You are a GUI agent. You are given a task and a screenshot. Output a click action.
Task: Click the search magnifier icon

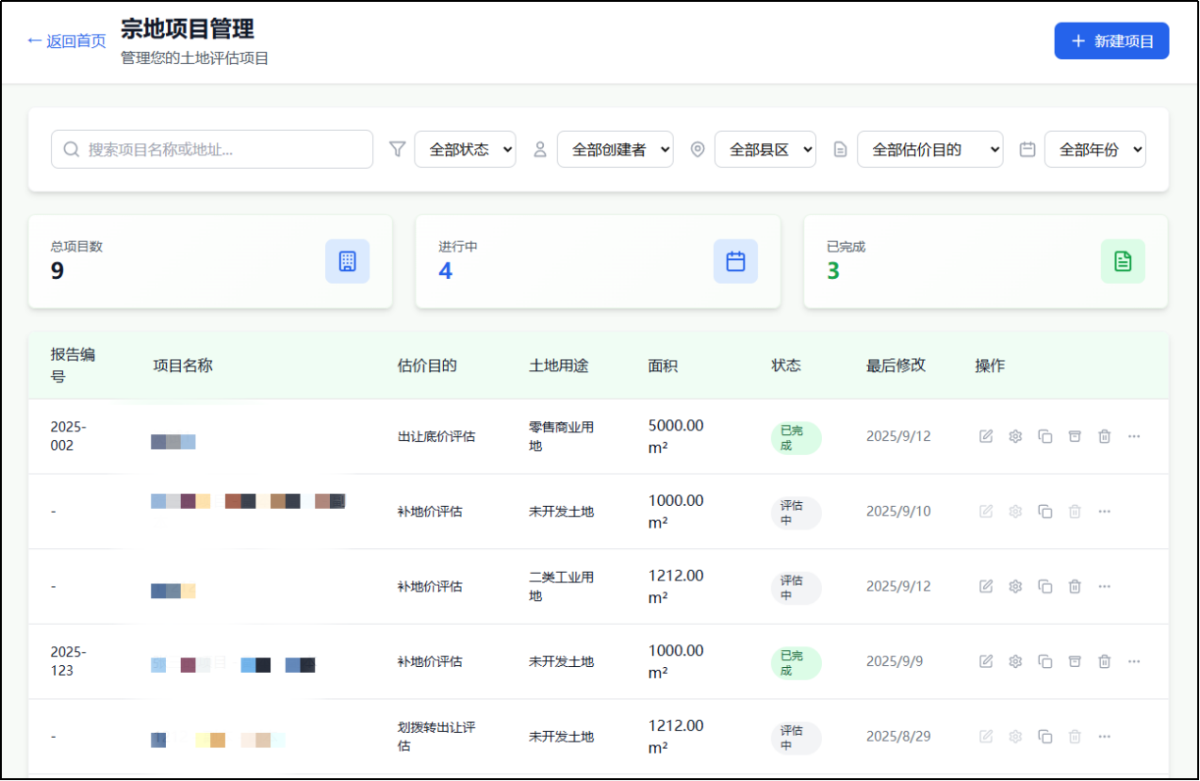point(70,148)
